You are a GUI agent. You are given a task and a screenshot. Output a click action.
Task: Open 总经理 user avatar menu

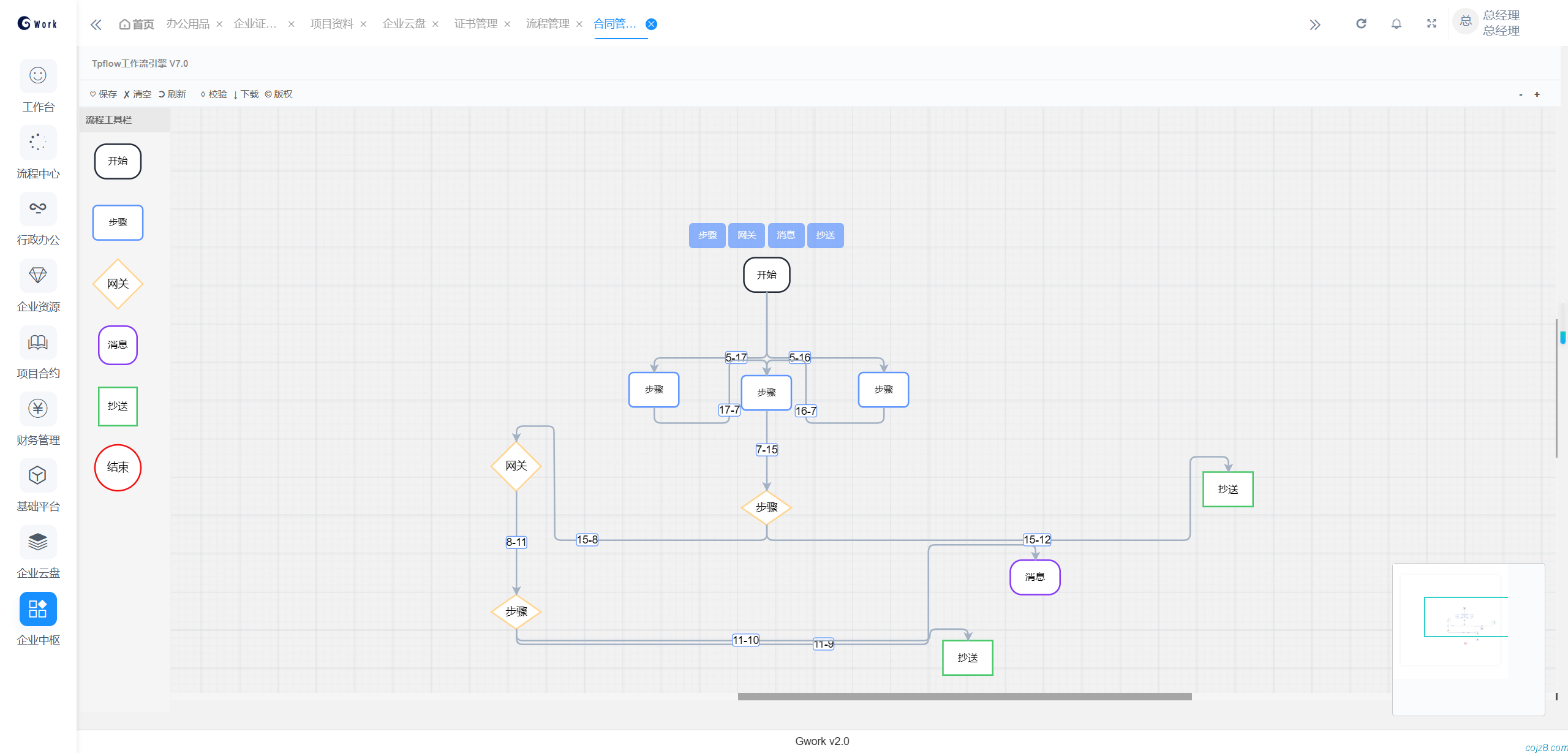[1465, 22]
